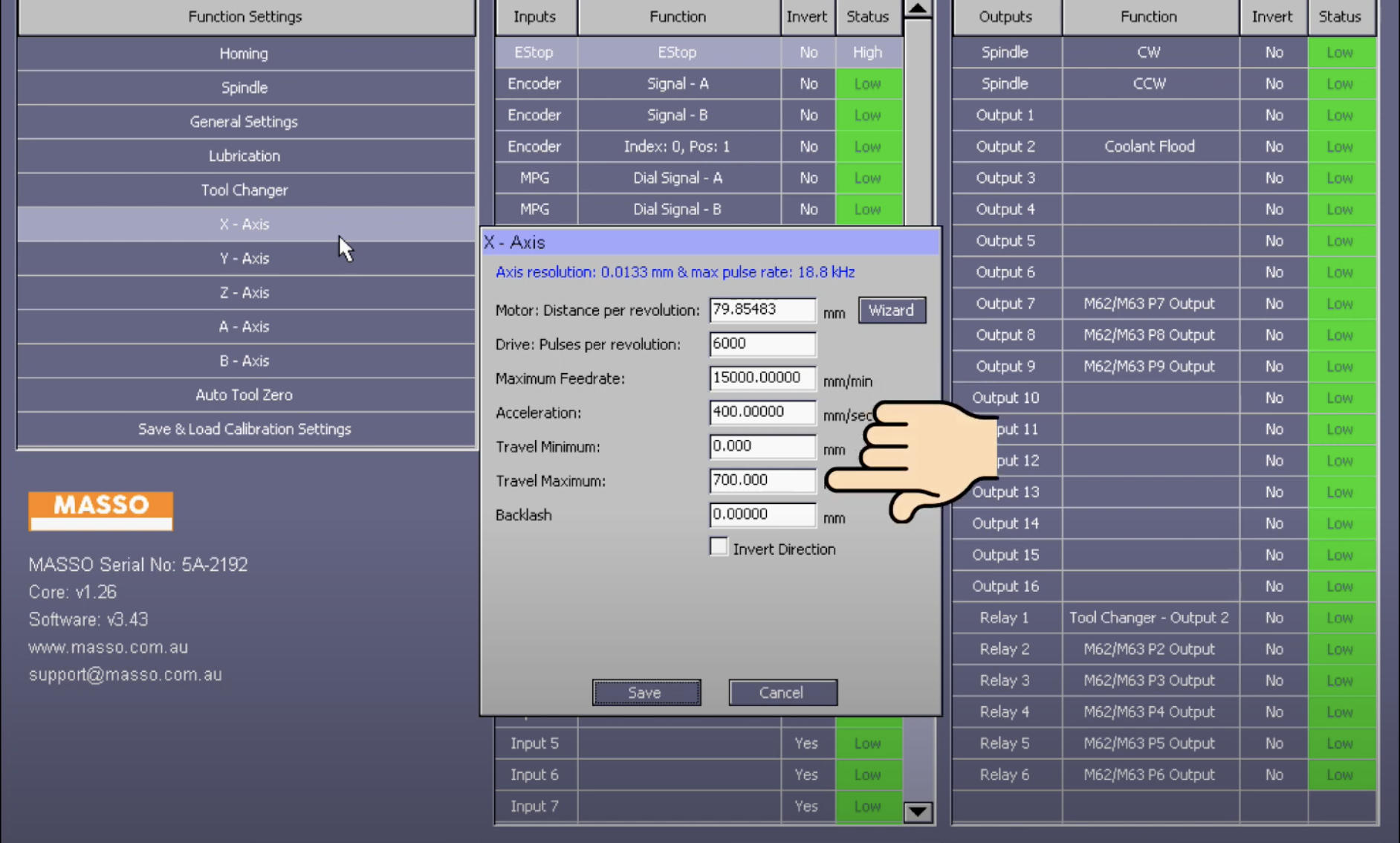Toggle Invert value for Input 5
The height and width of the screenshot is (843, 1400).
pos(806,743)
